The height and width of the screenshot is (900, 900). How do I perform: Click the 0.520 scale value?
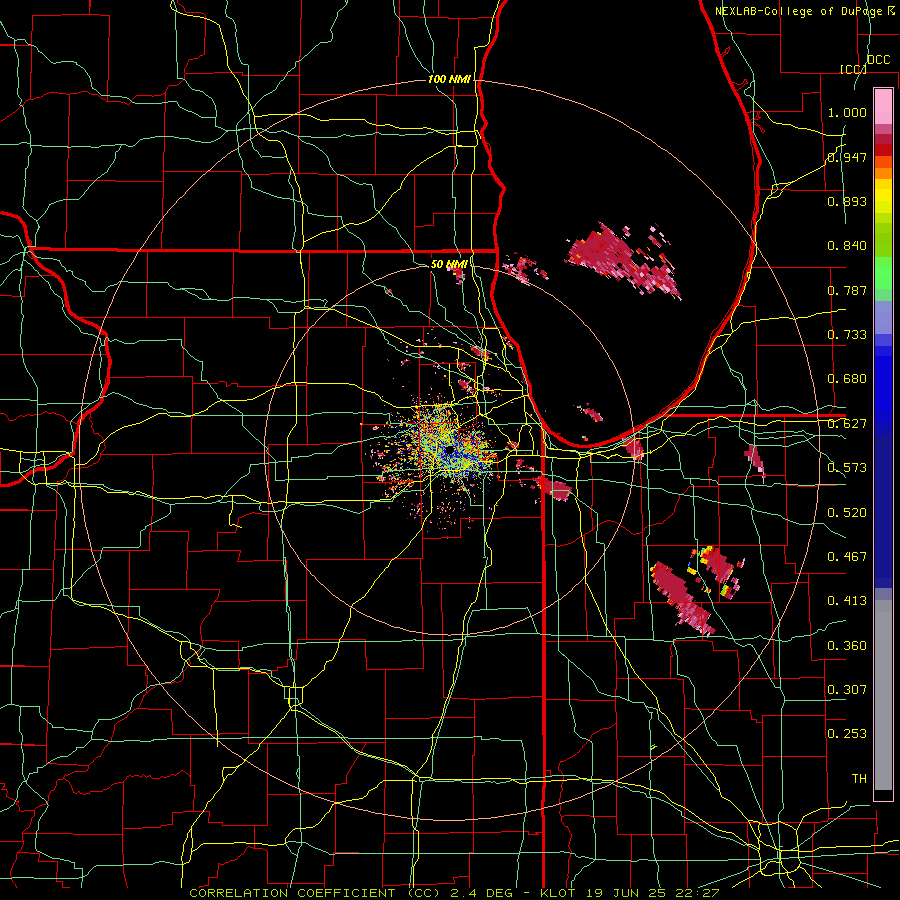coord(847,513)
